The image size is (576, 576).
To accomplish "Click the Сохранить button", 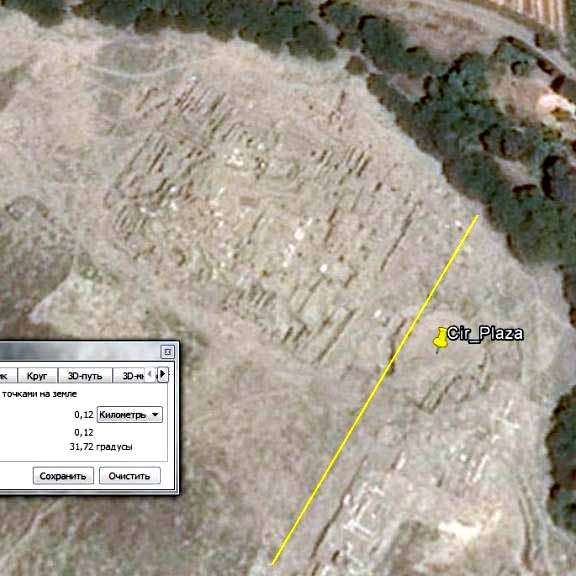I will [63, 476].
